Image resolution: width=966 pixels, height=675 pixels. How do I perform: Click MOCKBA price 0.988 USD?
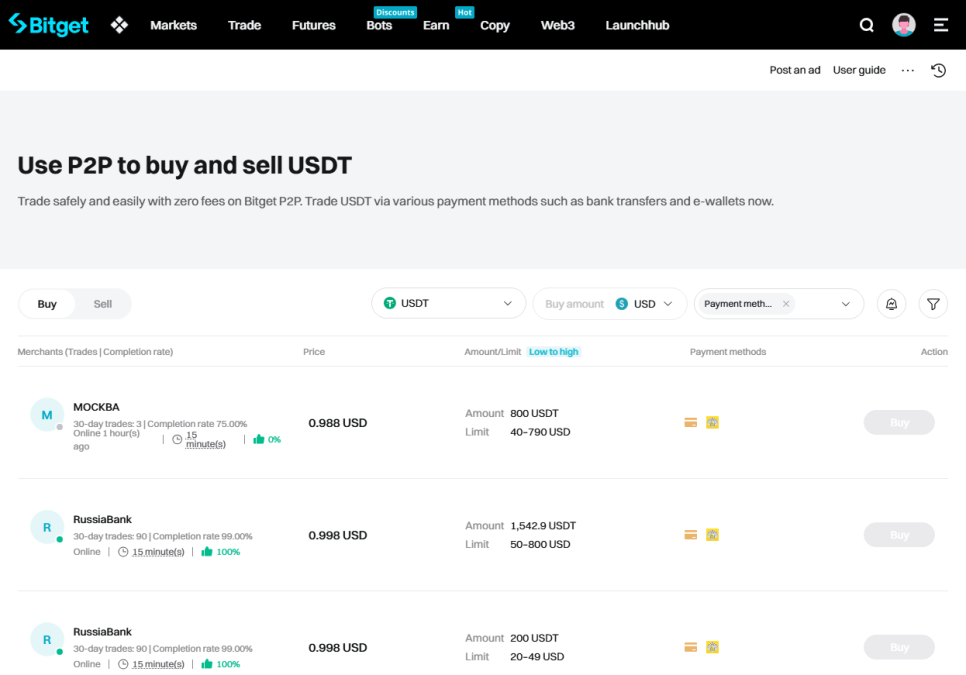[x=338, y=423]
